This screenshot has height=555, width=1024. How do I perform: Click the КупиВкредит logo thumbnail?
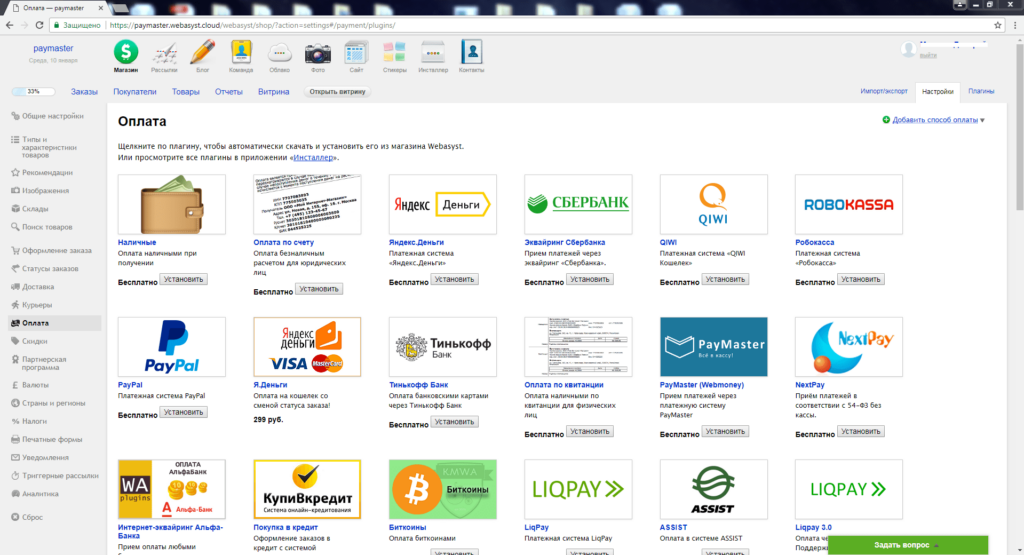pos(307,489)
